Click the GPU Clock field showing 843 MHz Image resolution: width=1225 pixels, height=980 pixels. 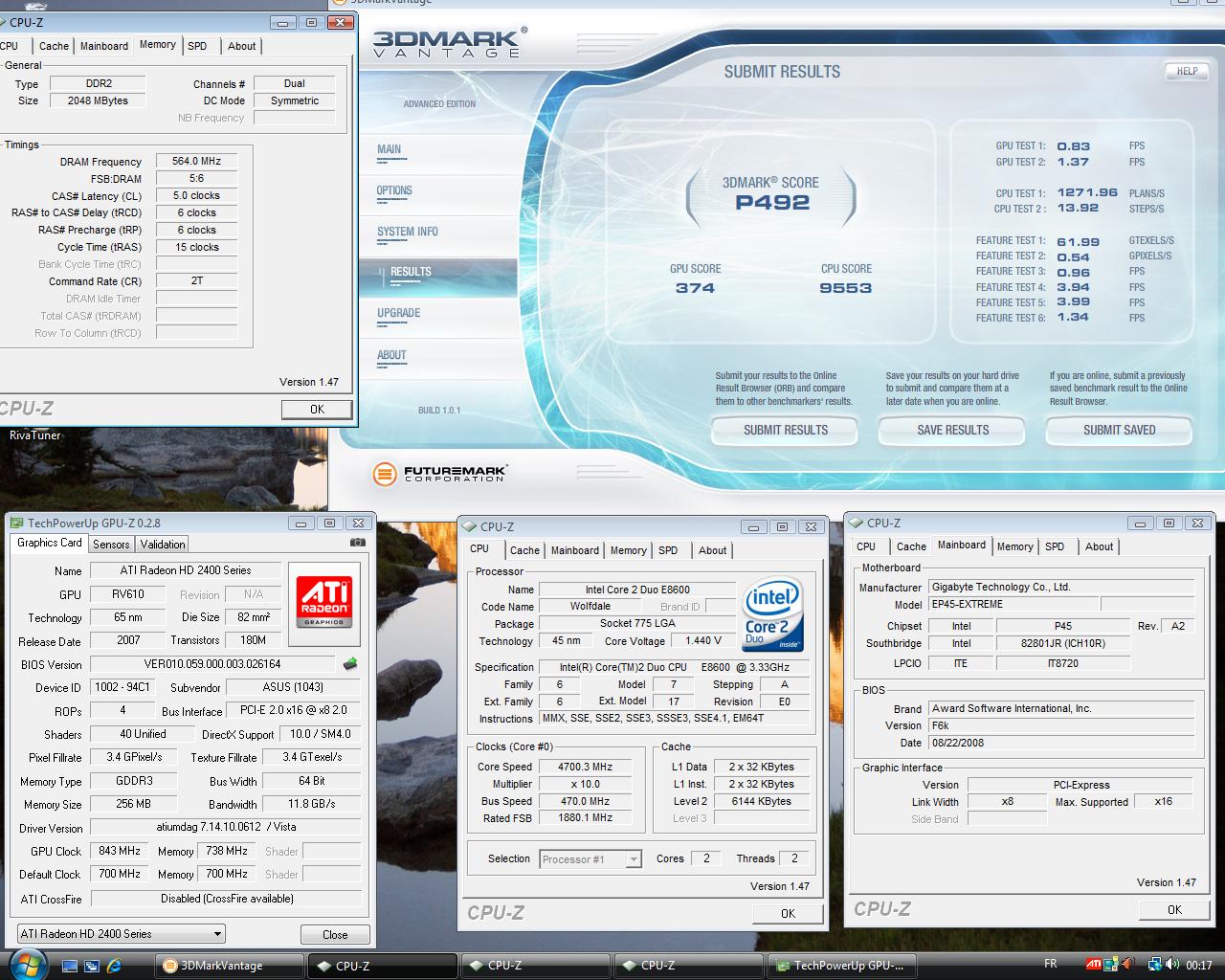pos(120,851)
